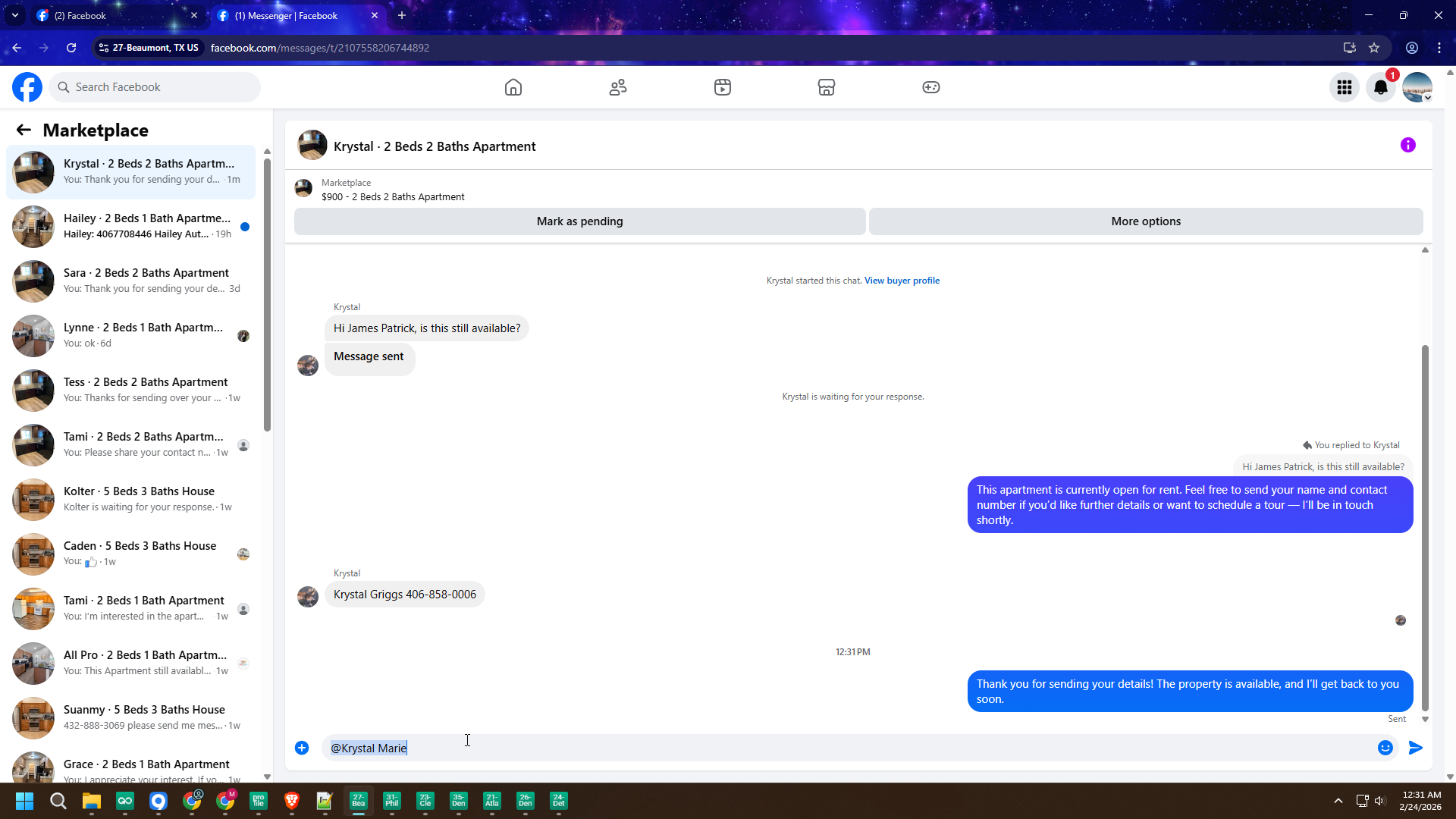Viewport: 1456px width, 819px height.
Task: Expand the browser tab search chevron
Action: [x=14, y=15]
